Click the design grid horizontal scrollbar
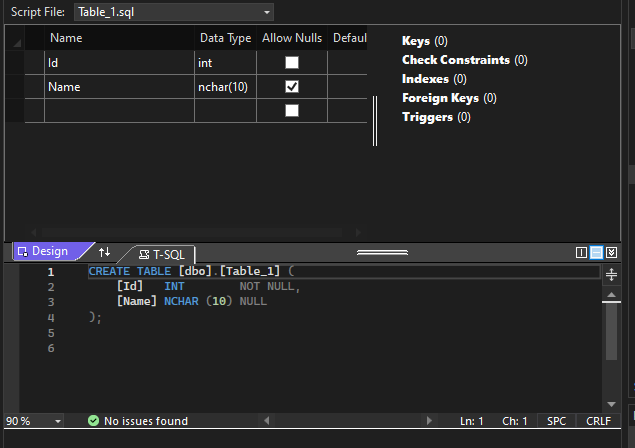 point(192,232)
